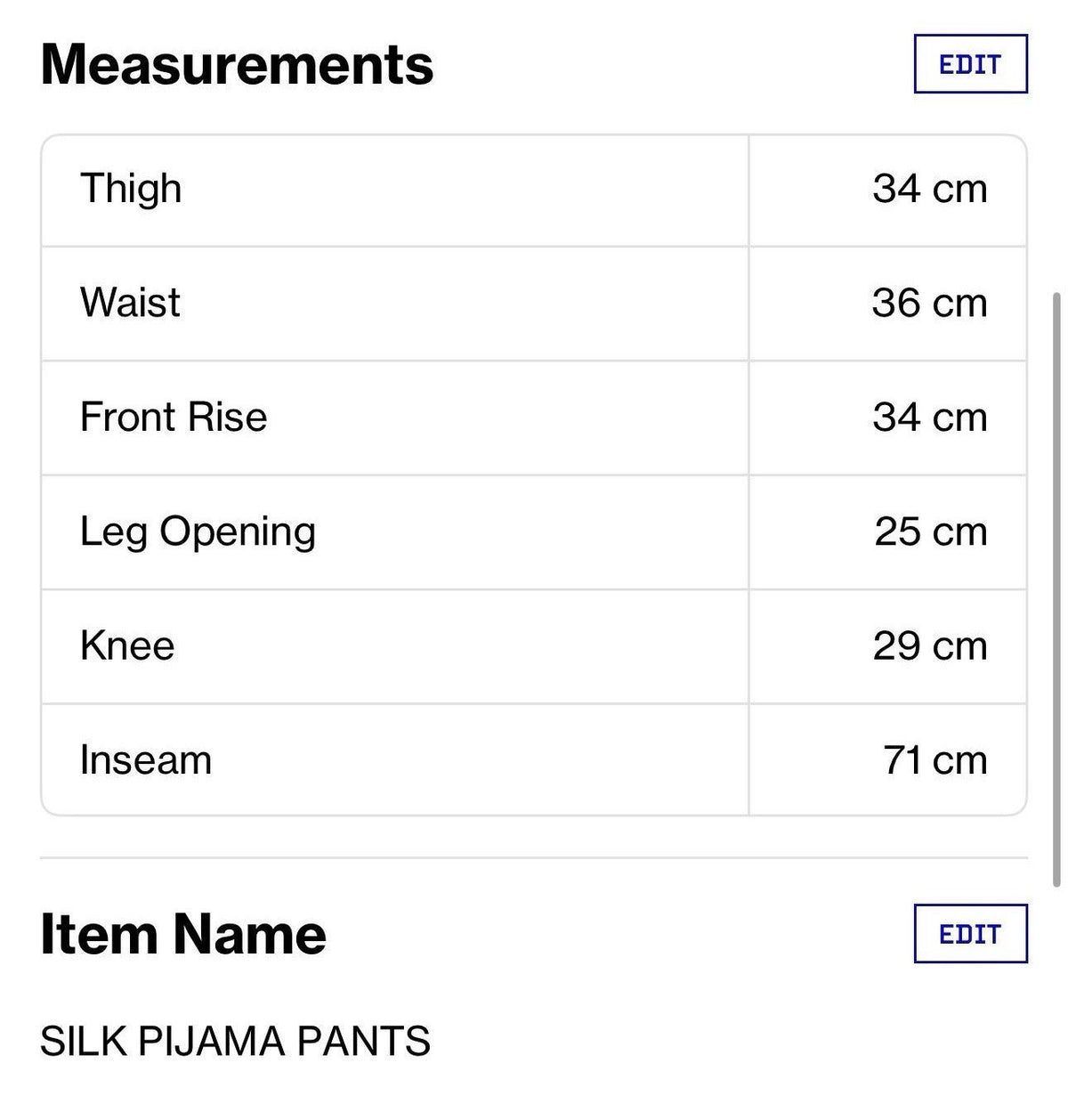Click the Item Name section heading

(183, 934)
